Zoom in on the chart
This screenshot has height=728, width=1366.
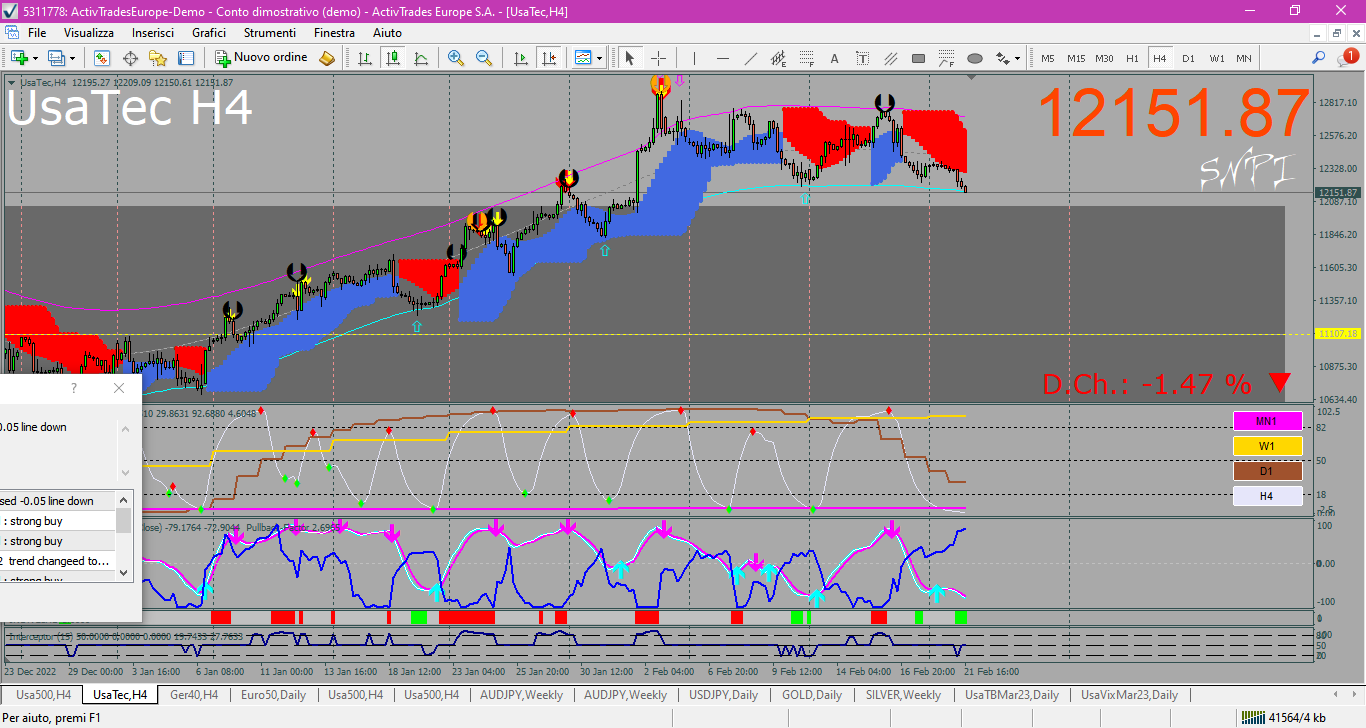456,58
